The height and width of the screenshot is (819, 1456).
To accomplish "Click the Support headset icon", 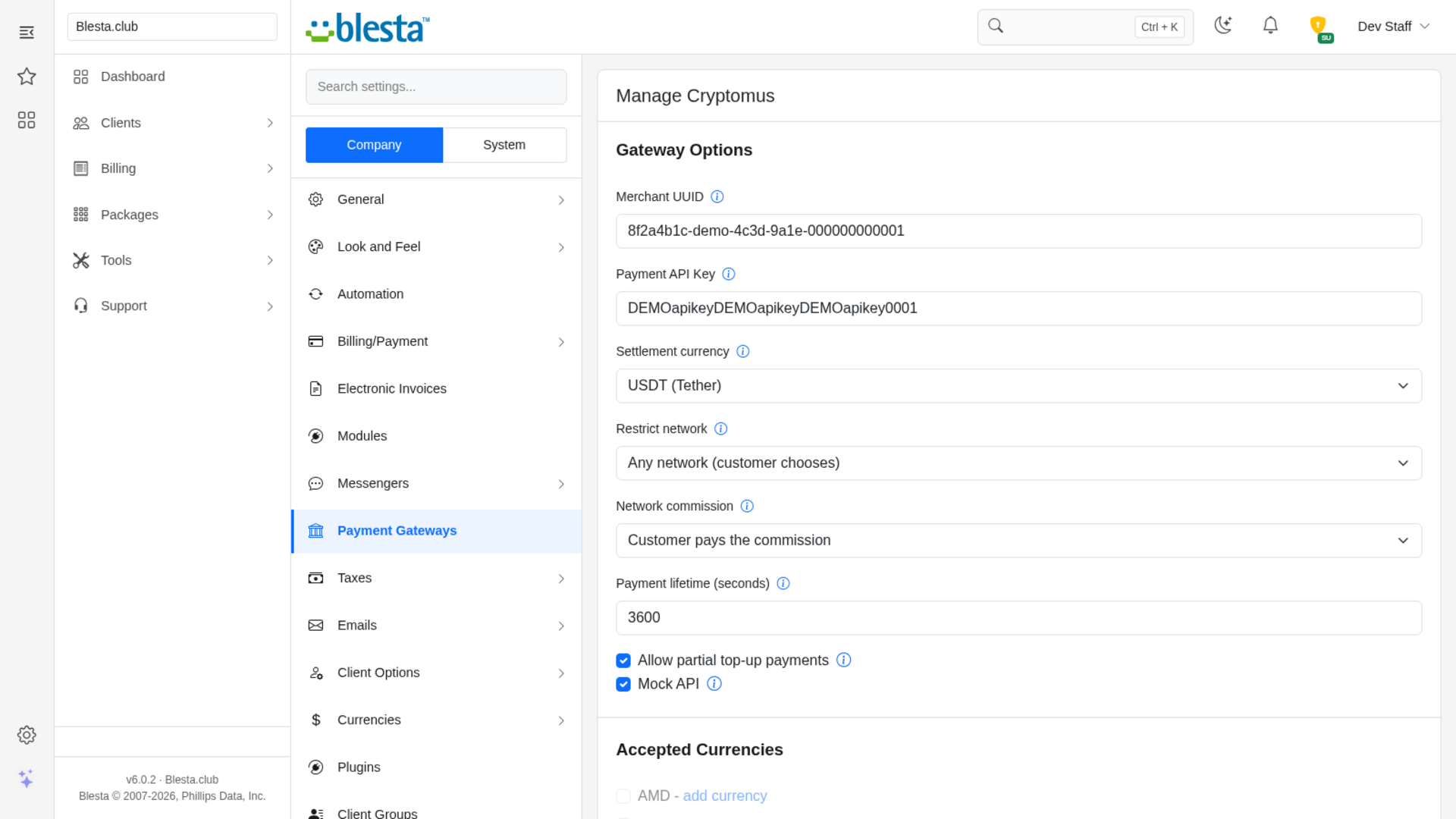I will point(81,306).
